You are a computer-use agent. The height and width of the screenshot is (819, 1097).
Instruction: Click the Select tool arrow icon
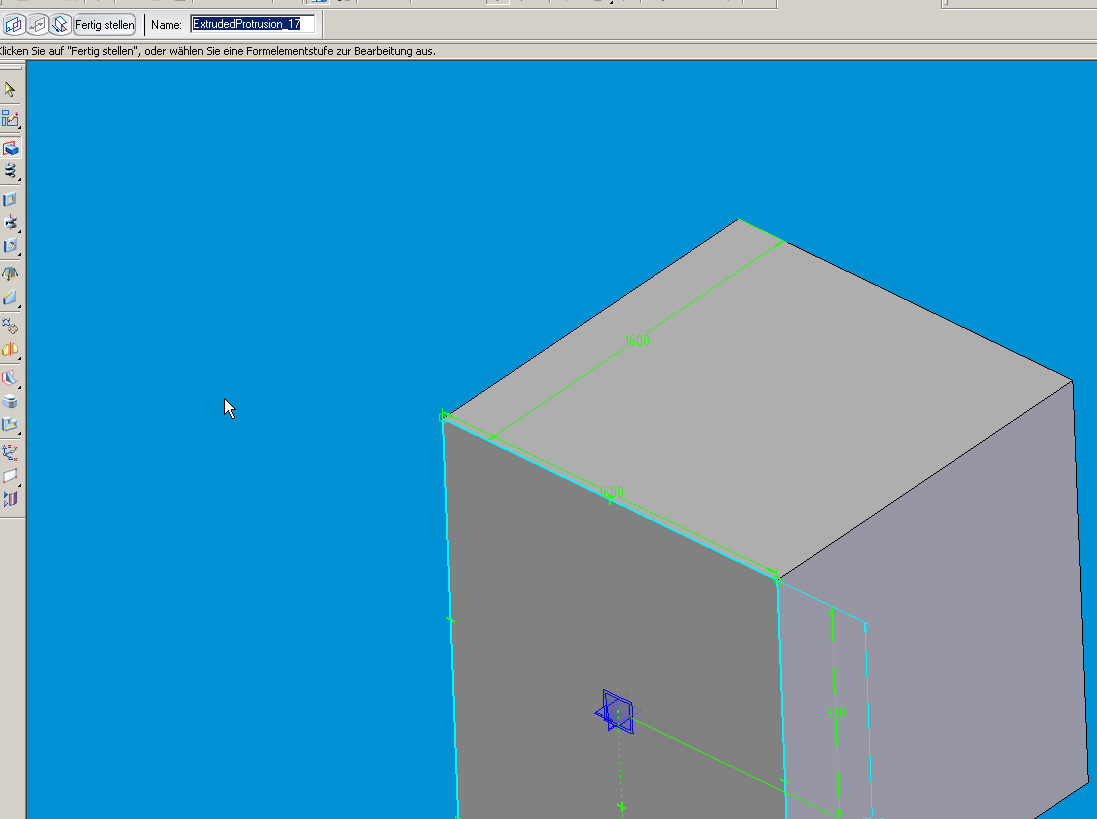(x=10, y=90)
